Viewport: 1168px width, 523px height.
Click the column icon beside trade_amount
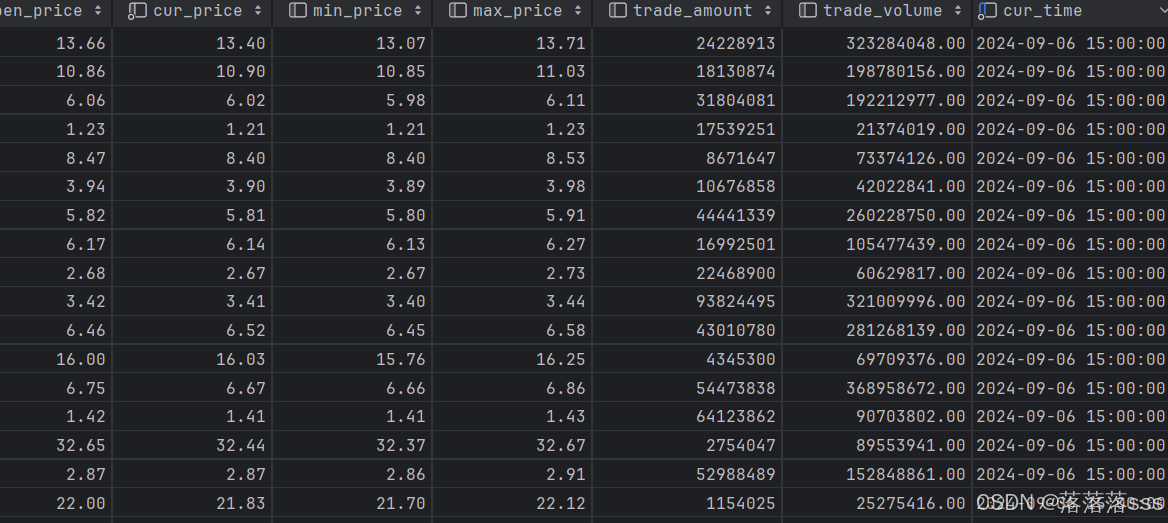[618, 10]
